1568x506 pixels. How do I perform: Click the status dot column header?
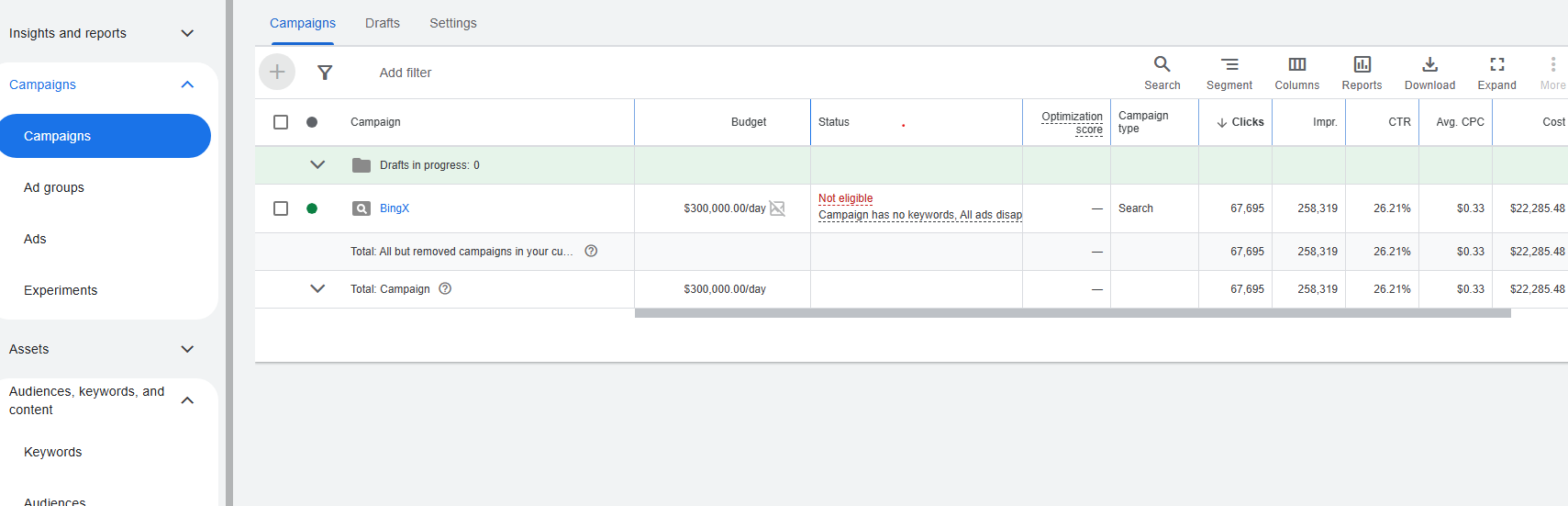pyautogui.click(x=312, y=122)
